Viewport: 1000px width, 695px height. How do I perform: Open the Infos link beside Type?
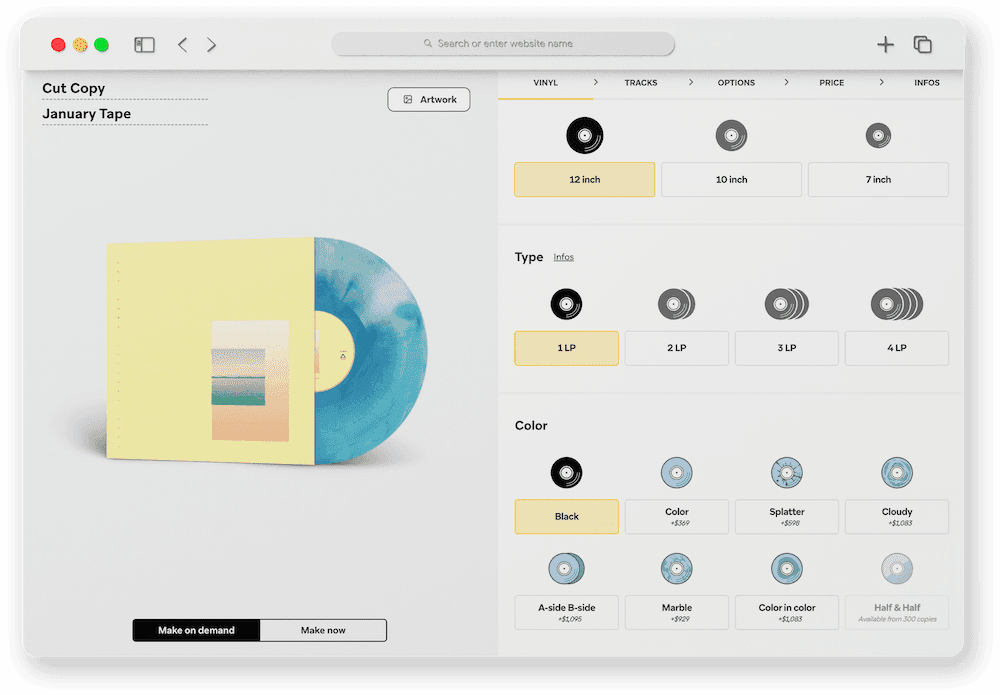[563, 257]
